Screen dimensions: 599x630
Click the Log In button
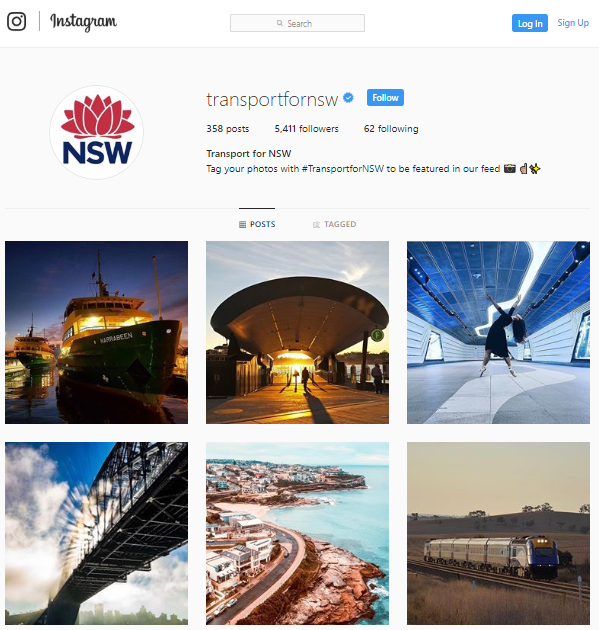click(529, 23)
